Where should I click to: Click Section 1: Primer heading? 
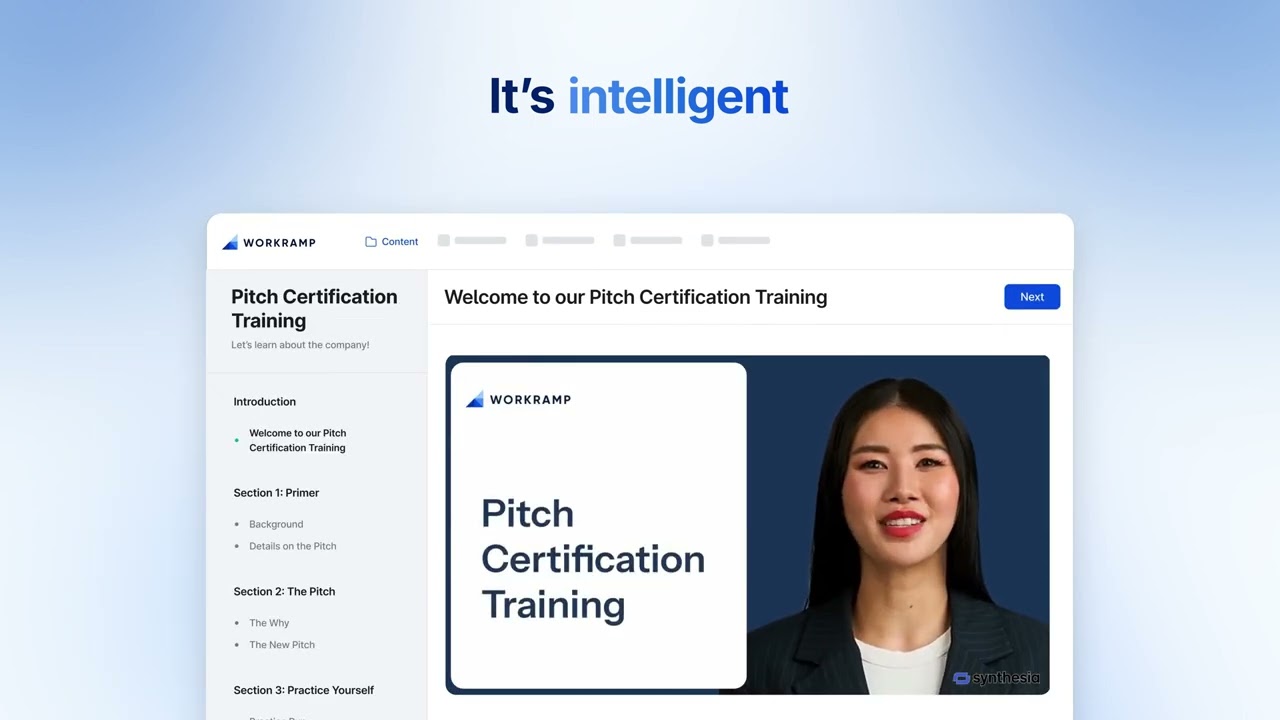[x=276, y=493]
